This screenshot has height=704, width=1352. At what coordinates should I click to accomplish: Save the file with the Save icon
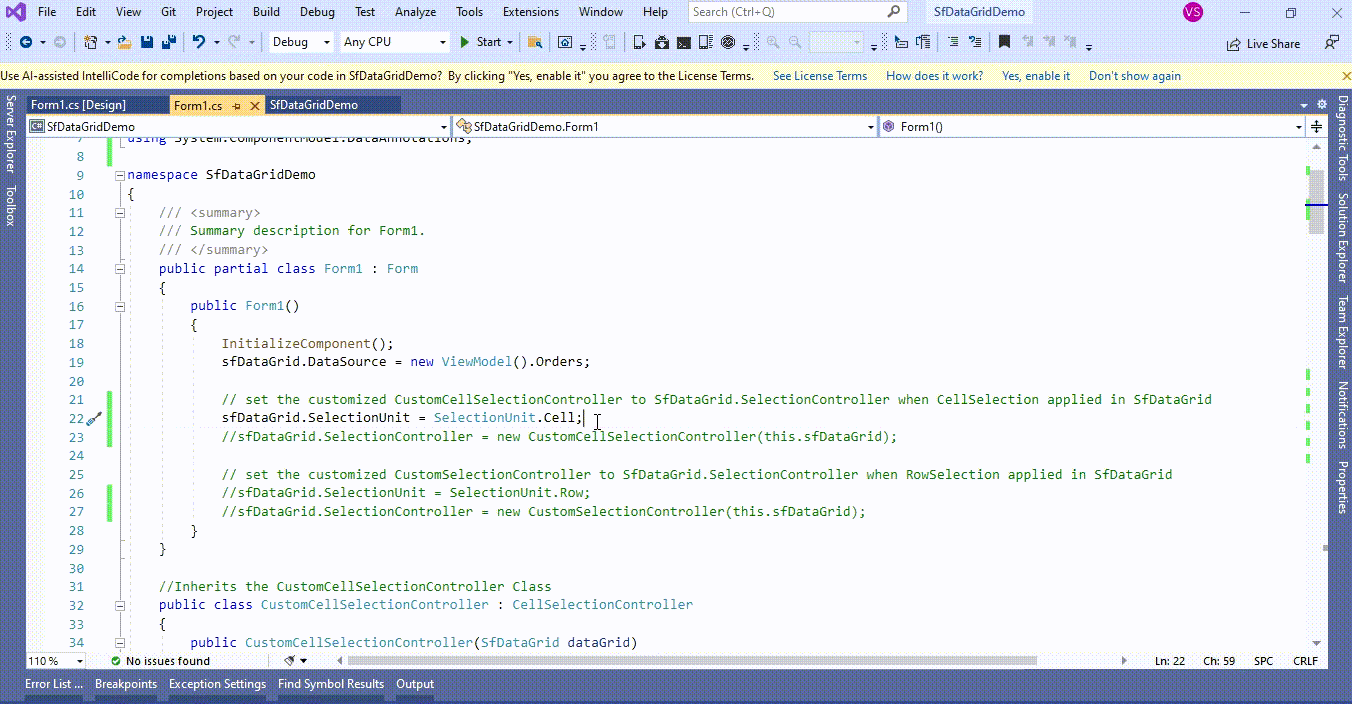tap(147, 42)
